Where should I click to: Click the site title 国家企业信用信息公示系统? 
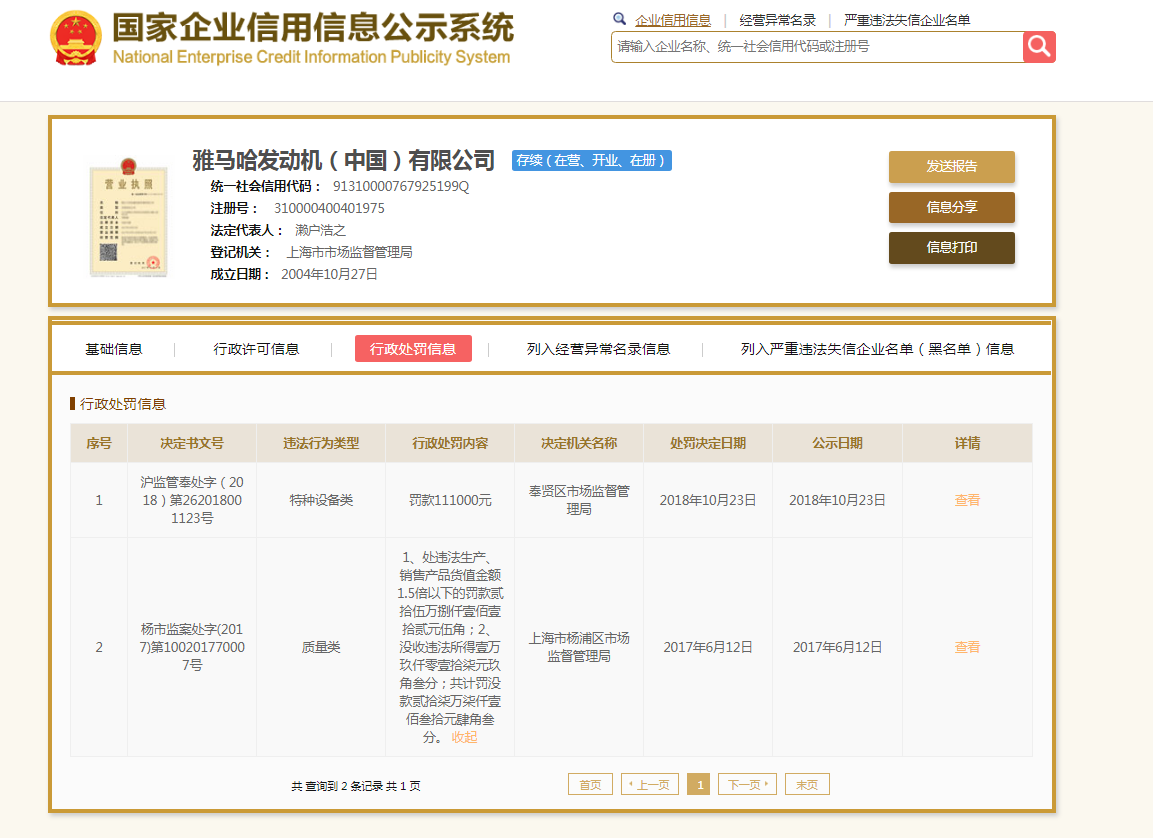click(313, 28)
